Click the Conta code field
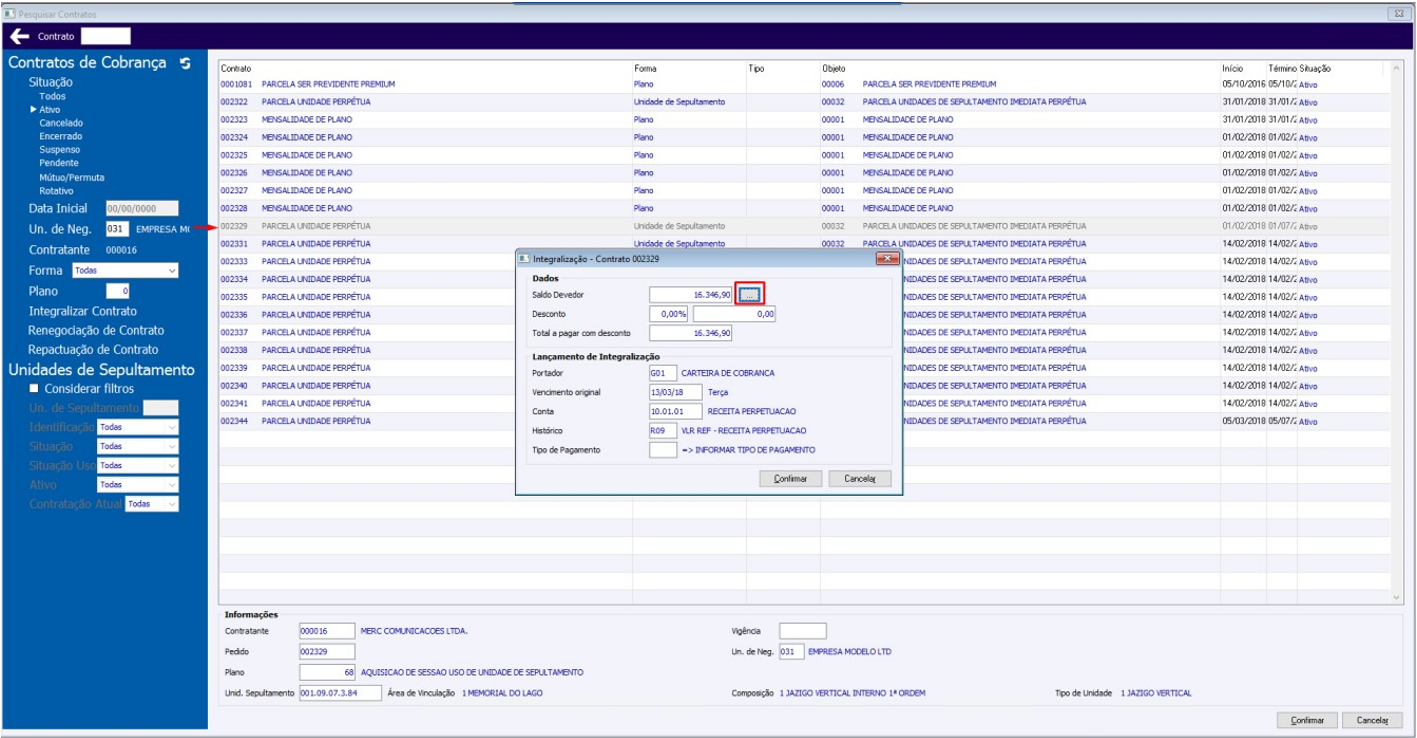This screenshot has height=738, width=1417. [x=676, y=411]
